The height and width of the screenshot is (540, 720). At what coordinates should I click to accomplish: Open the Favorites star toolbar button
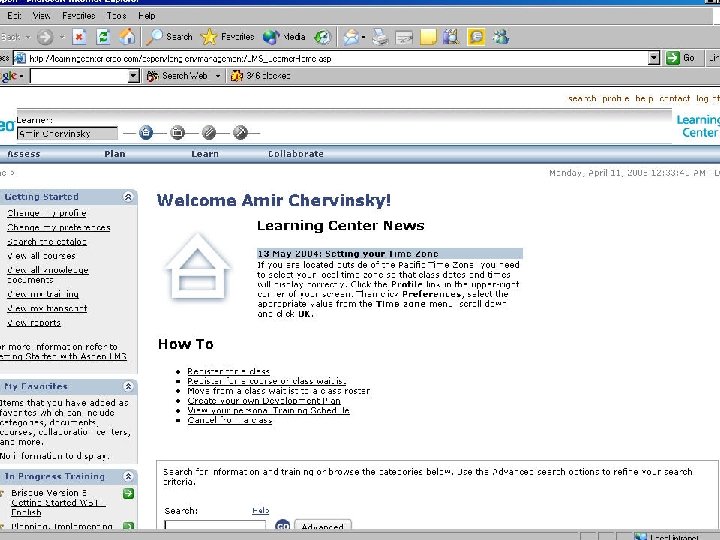click(228, 37)
